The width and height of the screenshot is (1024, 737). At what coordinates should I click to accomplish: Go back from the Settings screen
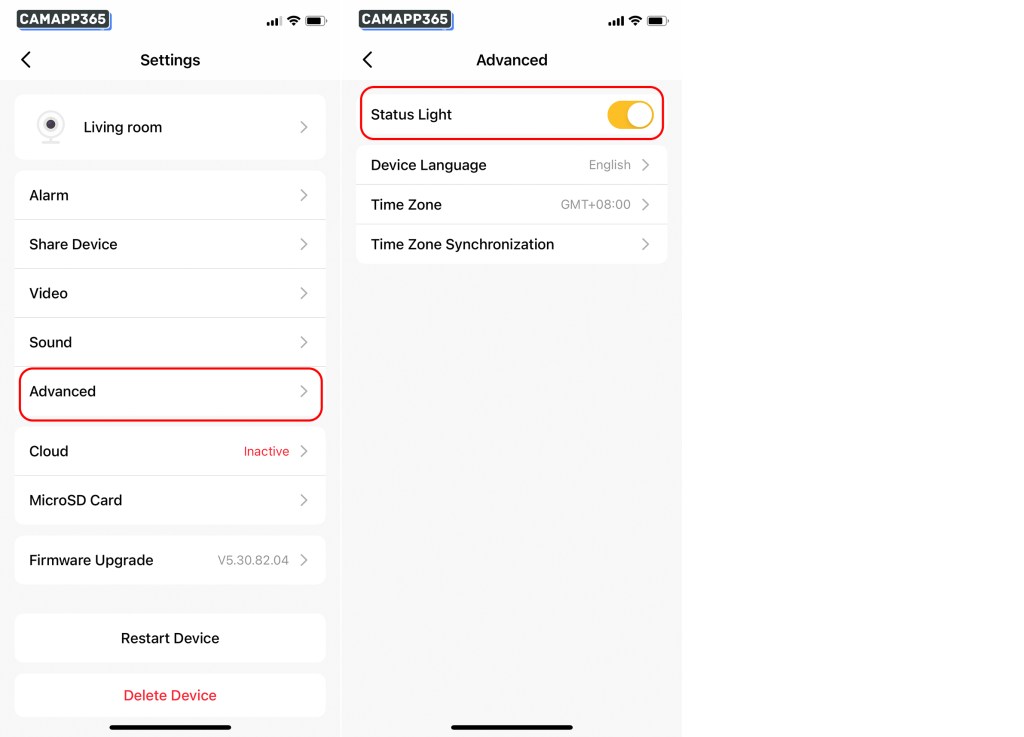26,60
